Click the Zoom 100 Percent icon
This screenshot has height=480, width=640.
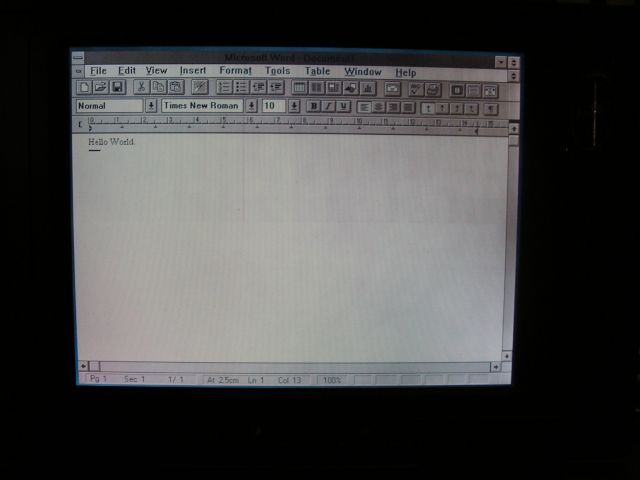[473, 91]
